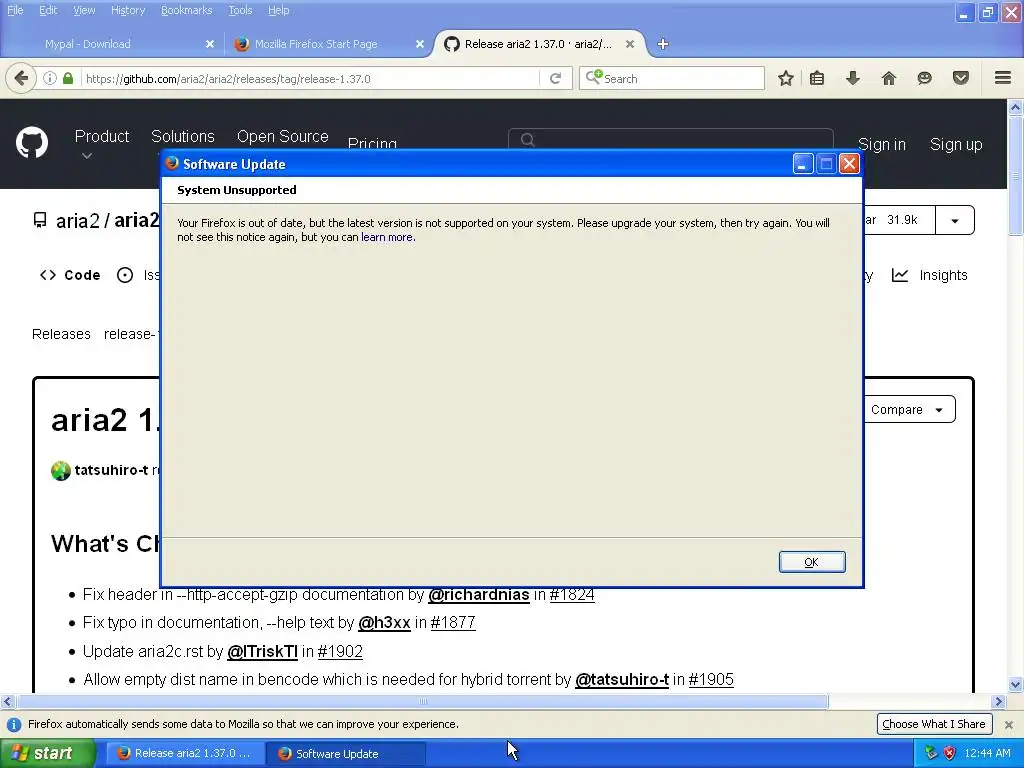Click the Issues circle icon

(x=125, y=275)
